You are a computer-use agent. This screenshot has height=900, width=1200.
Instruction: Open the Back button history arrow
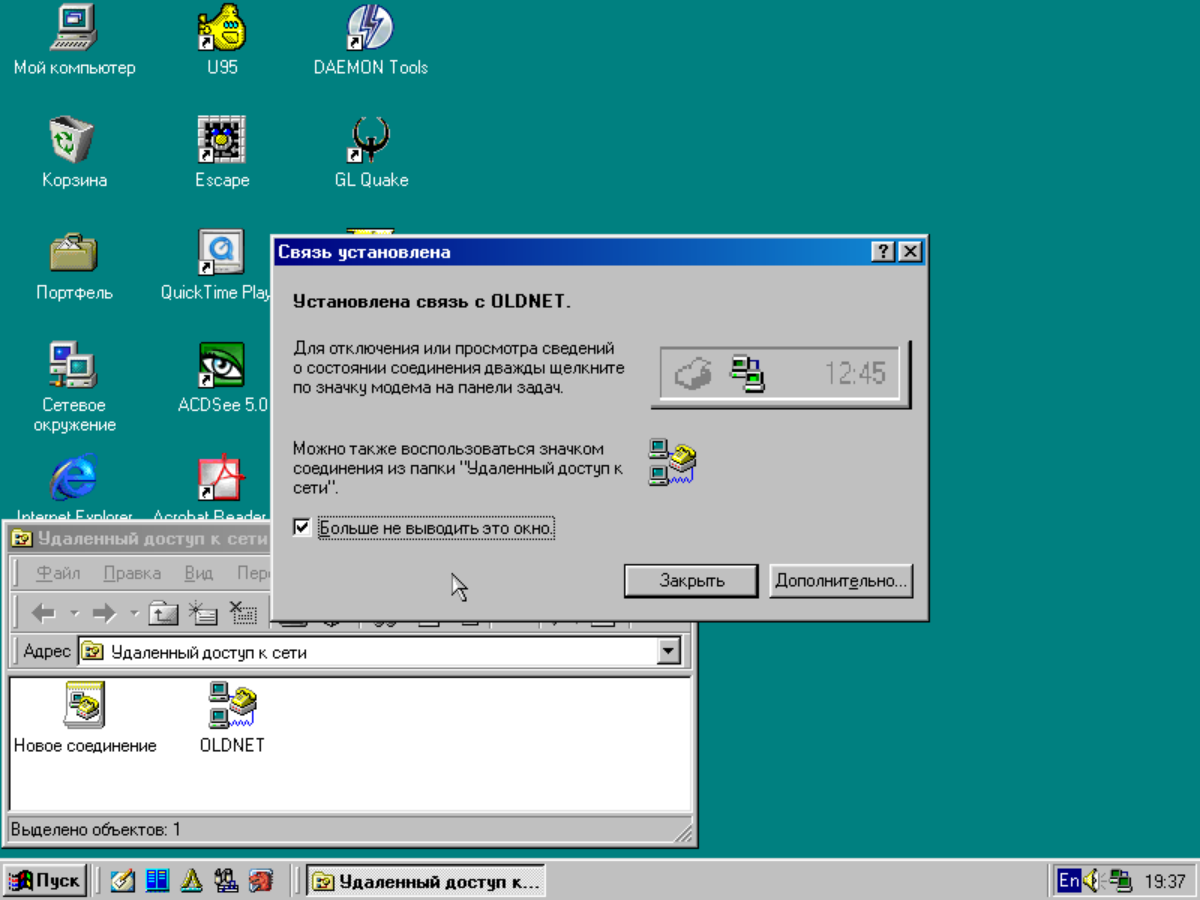tap(74, 613)
